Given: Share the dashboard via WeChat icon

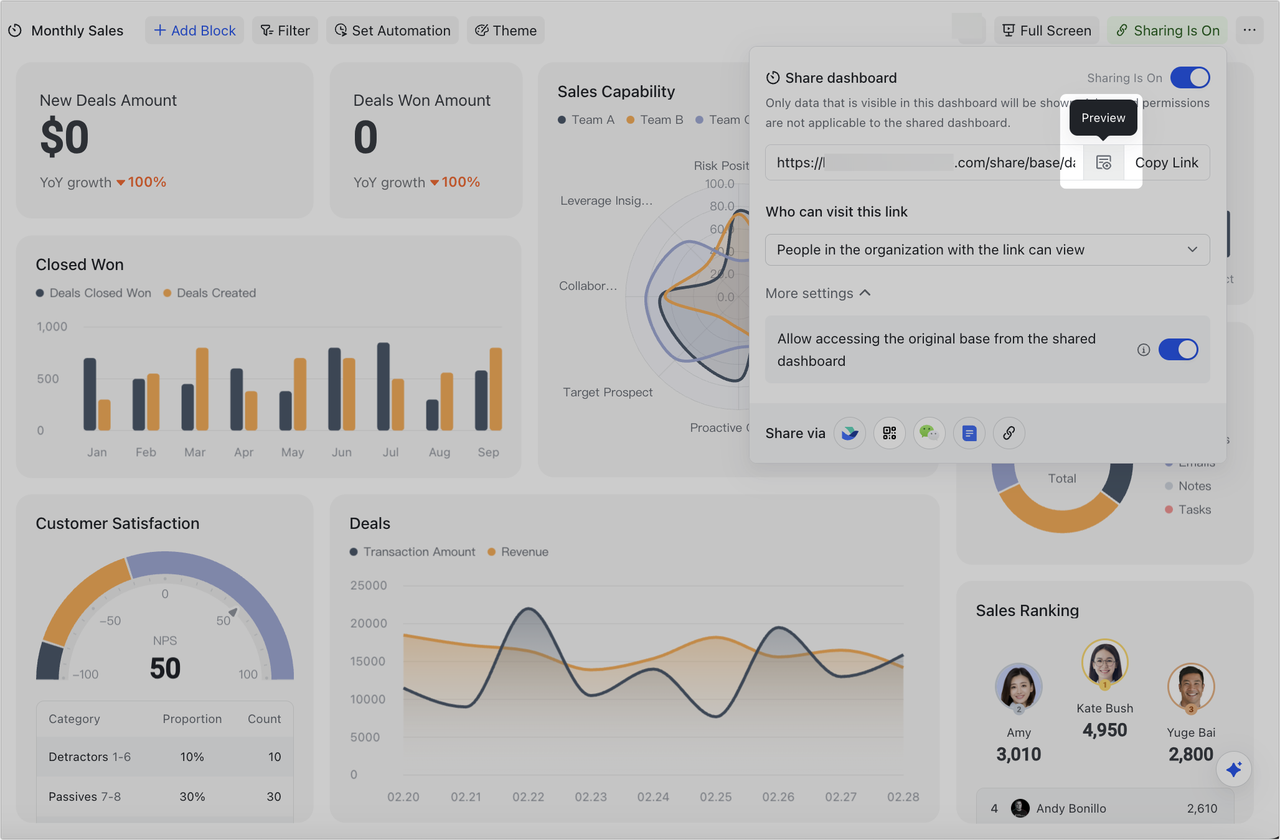Looking at the screenshot, I should (x=929, y=433).
